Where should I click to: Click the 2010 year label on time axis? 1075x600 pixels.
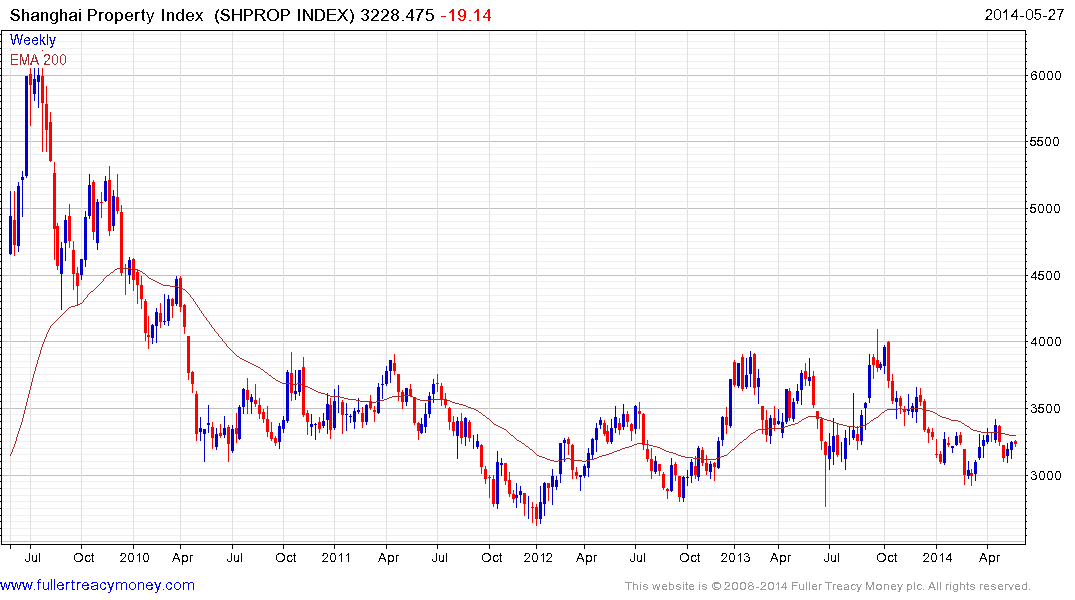[x=134, y=557]
